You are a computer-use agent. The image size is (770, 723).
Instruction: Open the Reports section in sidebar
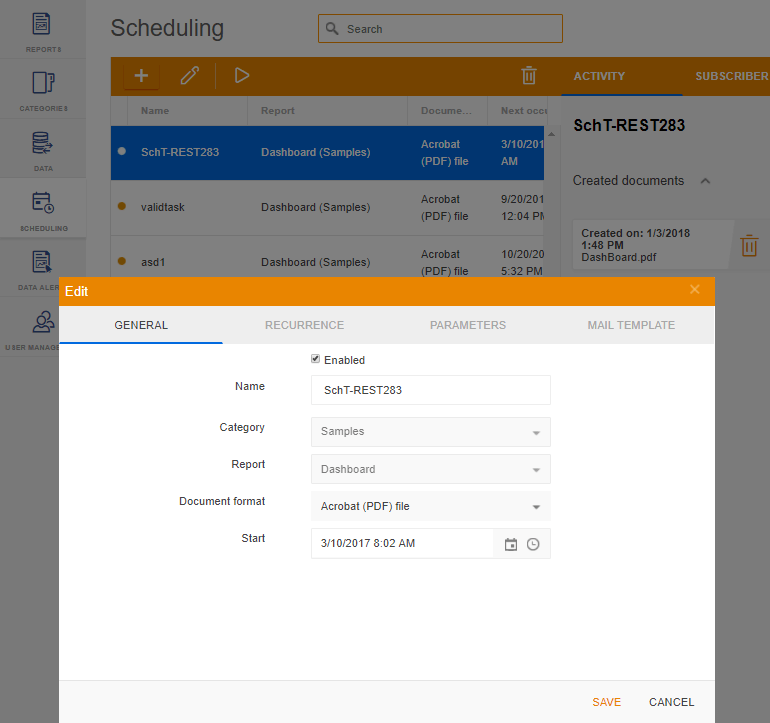43,30
